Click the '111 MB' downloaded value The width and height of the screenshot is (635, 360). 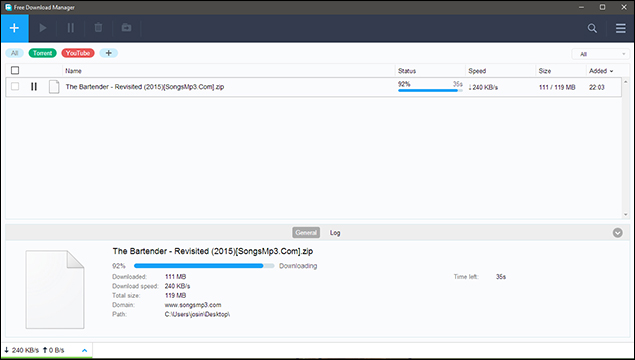click(175, 277)
